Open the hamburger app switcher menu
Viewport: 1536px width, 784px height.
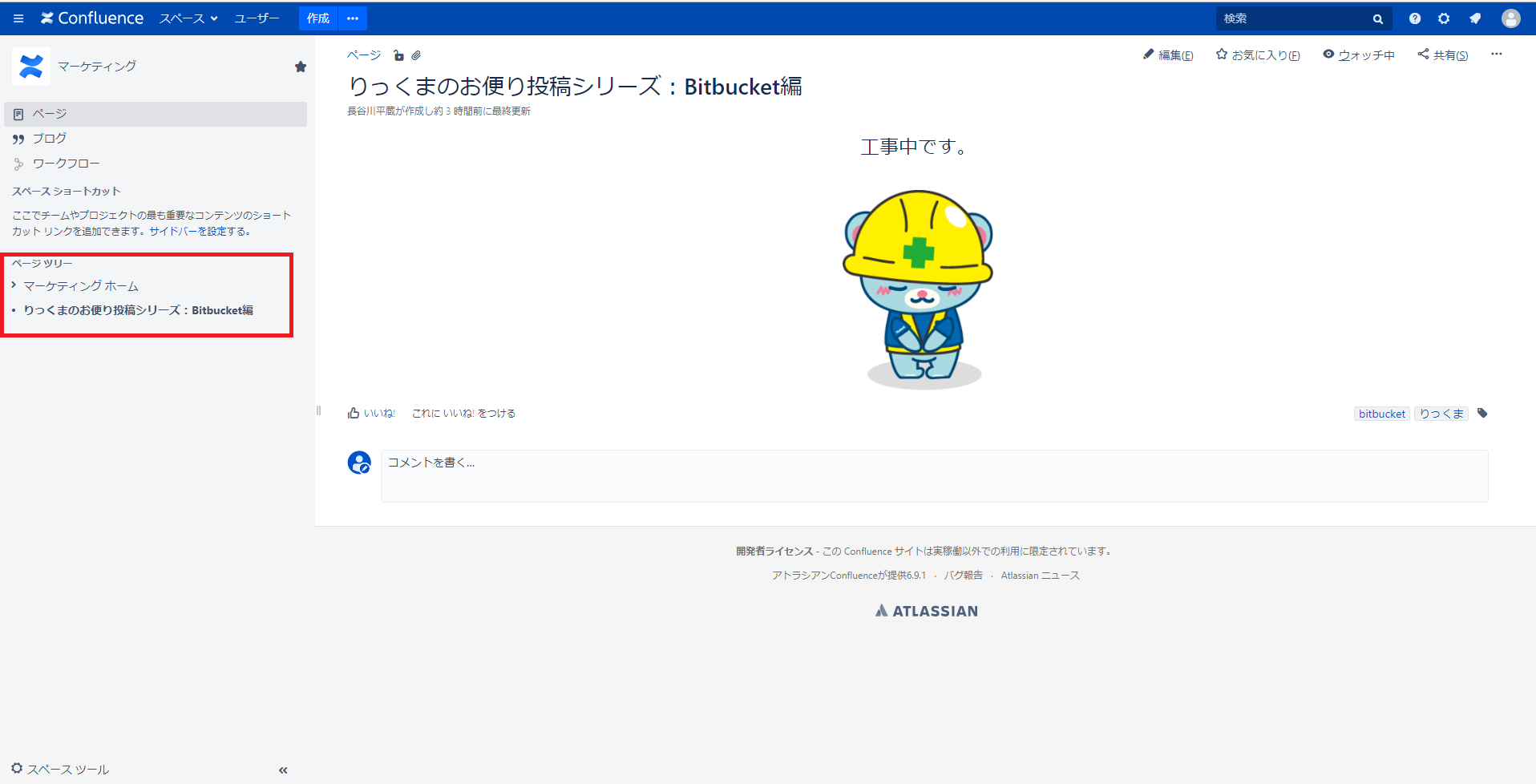[18, 18]
